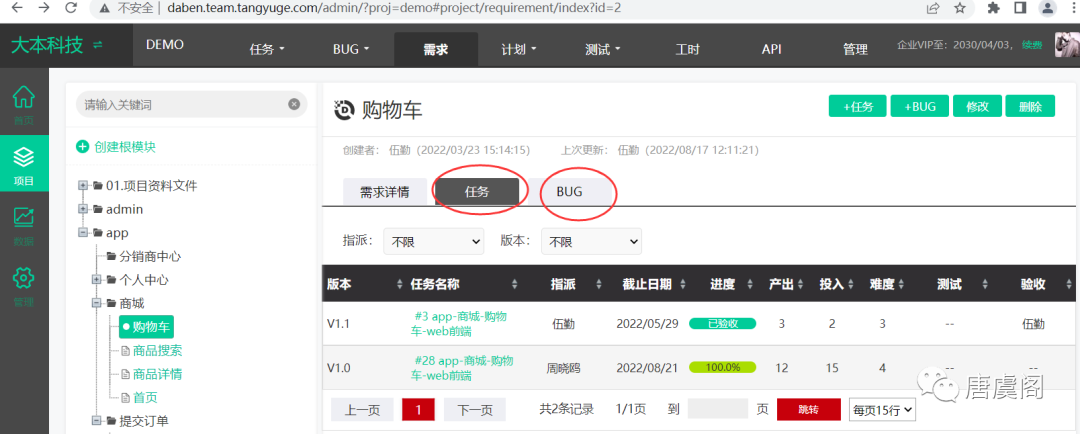Click the company switch arrows beside 大本科技
This screenshot has width=1080, height=434.
98,45
